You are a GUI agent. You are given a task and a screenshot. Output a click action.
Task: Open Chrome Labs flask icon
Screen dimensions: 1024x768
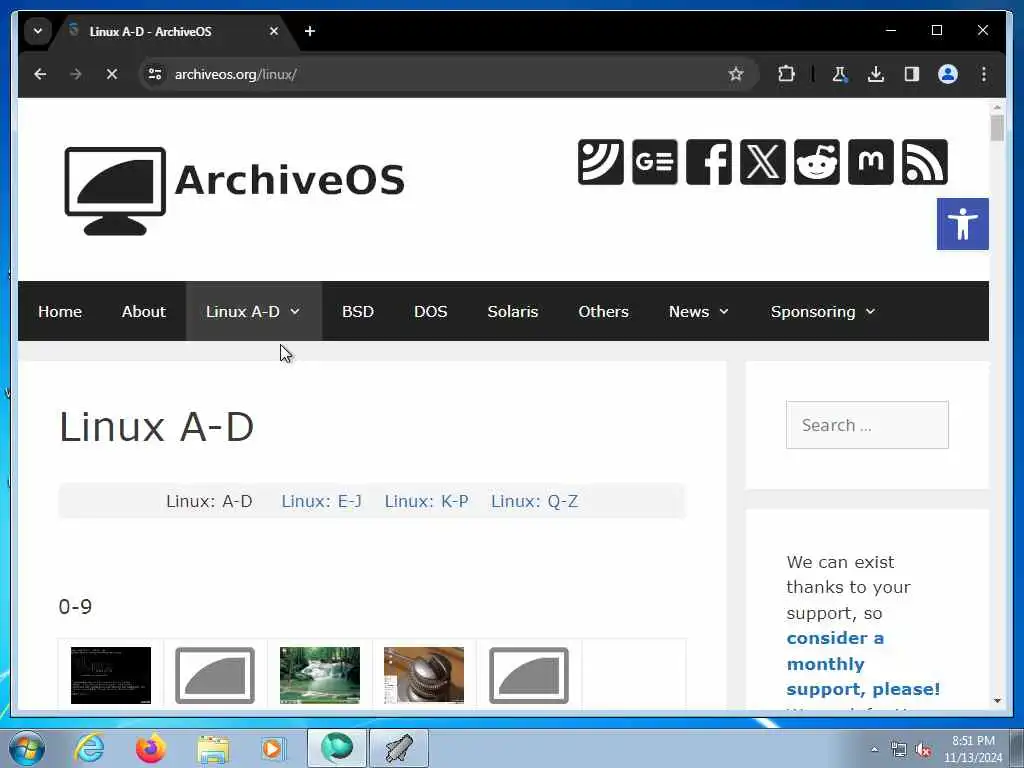click(x=840, y=74)
